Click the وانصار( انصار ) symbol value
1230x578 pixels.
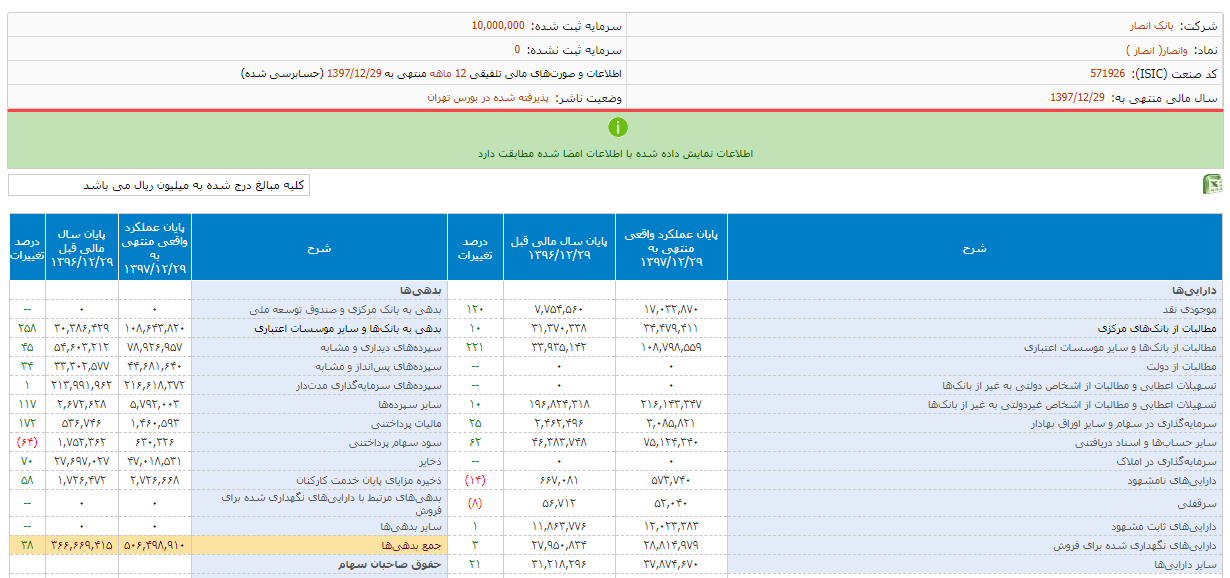pyautogui.click(x=1156, y=49)
